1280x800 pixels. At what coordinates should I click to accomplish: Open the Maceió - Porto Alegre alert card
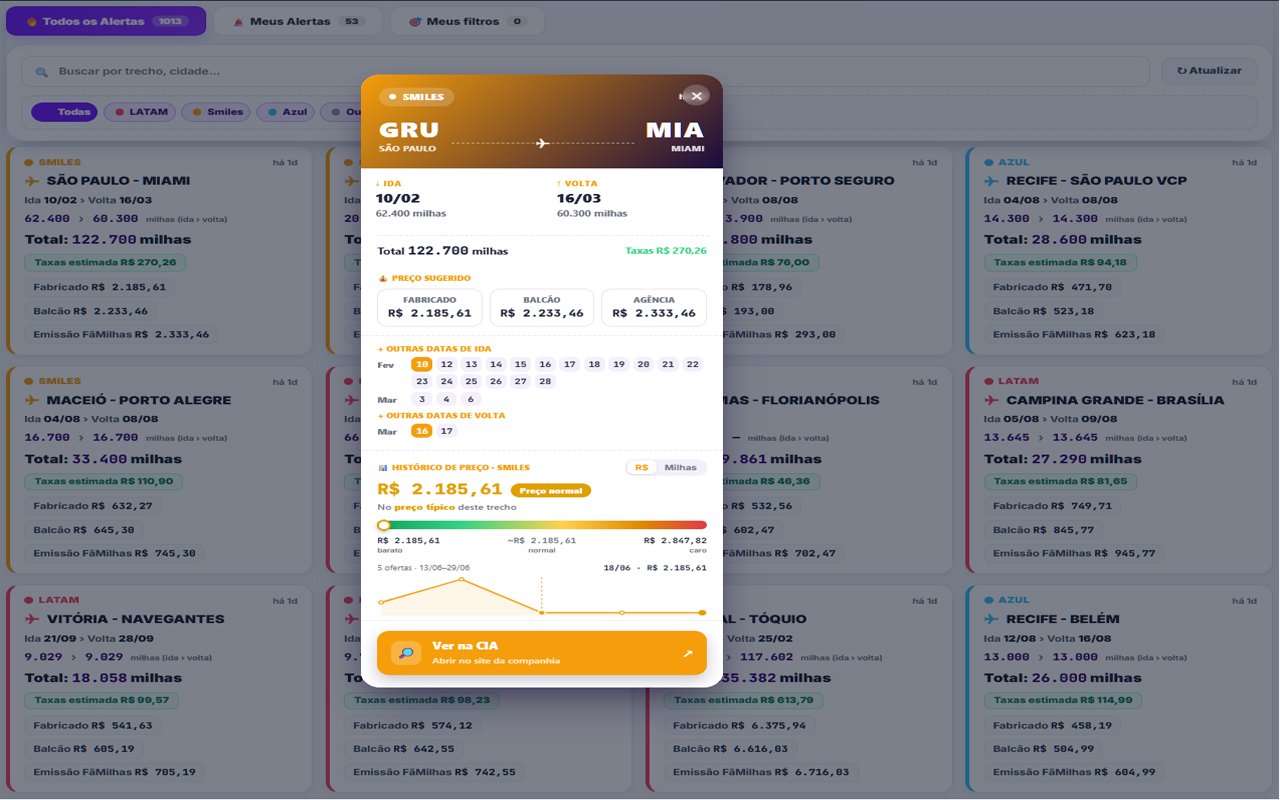tap(157, 471)
